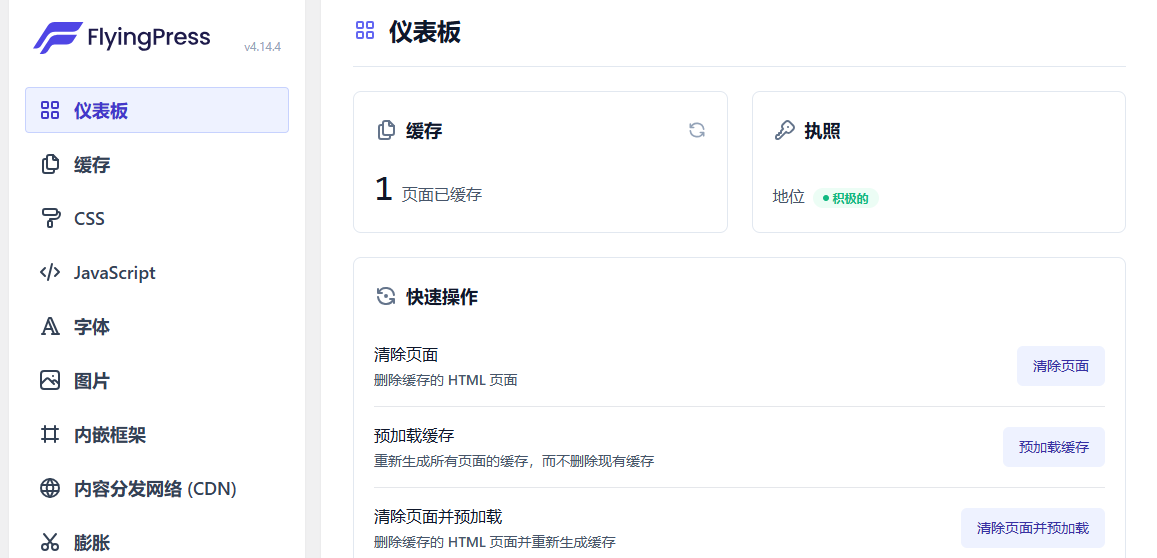Click the grid icon in 仪表板 page header
This screenshot has height=558, width=1157.
click(365, 31)
